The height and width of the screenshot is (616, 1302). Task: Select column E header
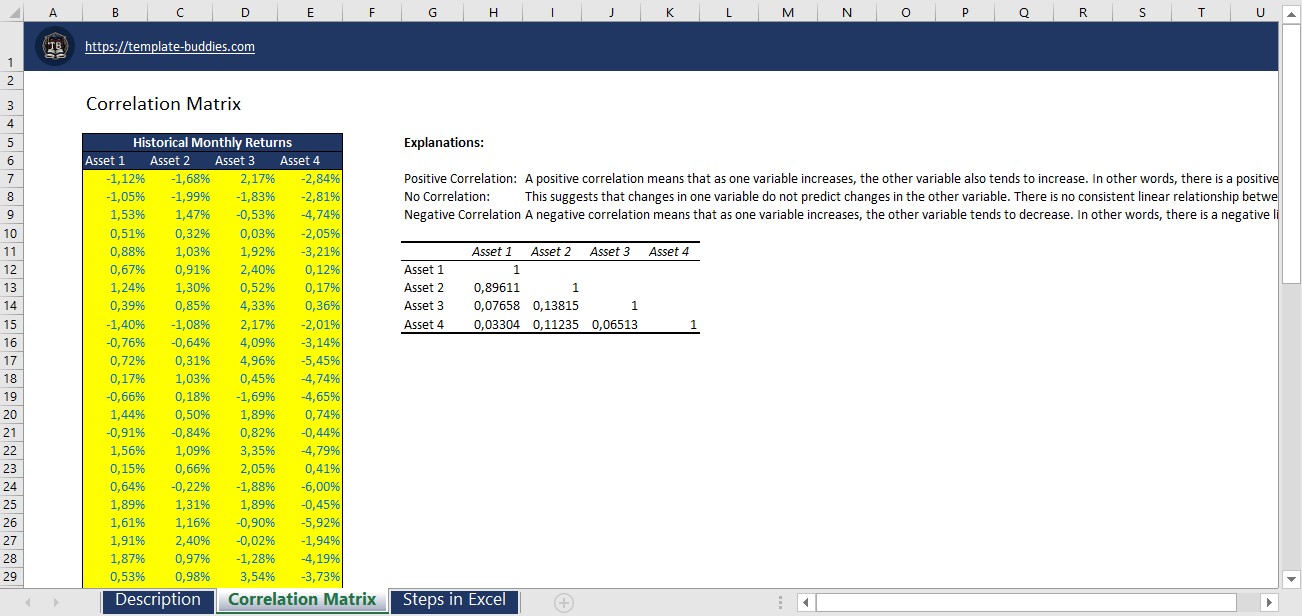(x=310, y=12)
